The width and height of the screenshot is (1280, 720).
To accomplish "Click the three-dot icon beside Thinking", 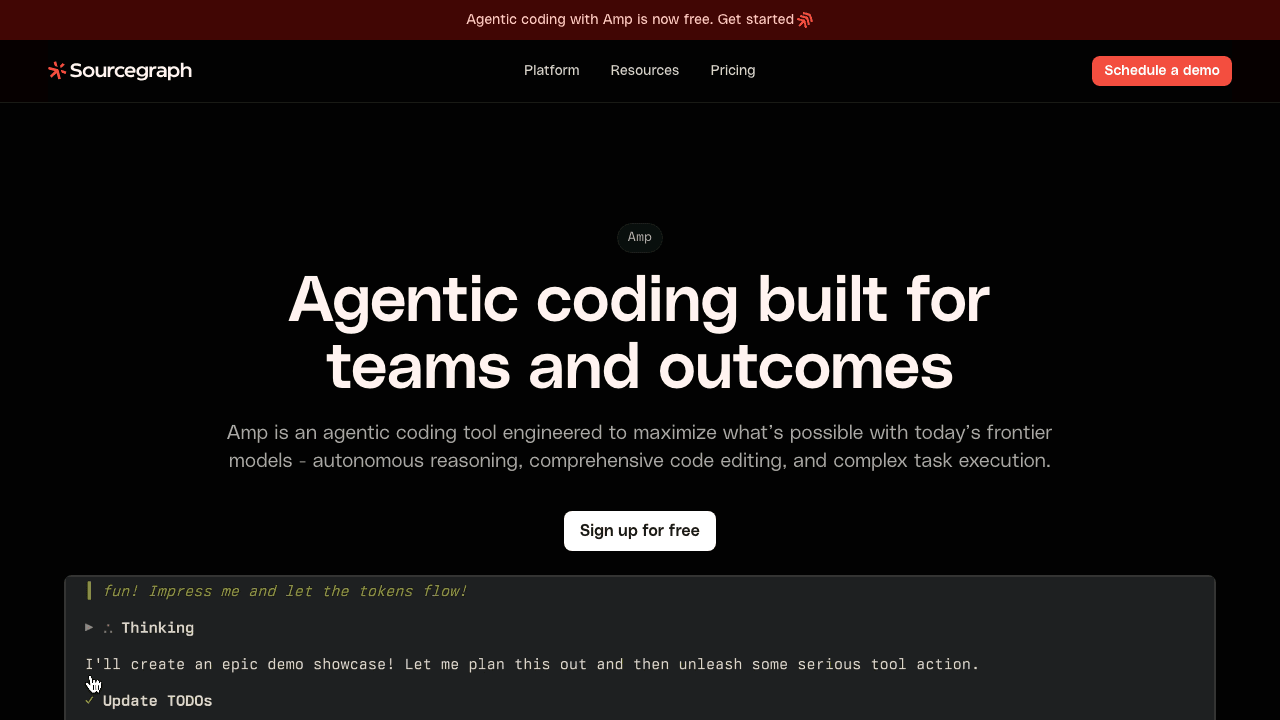I will 108,628.
